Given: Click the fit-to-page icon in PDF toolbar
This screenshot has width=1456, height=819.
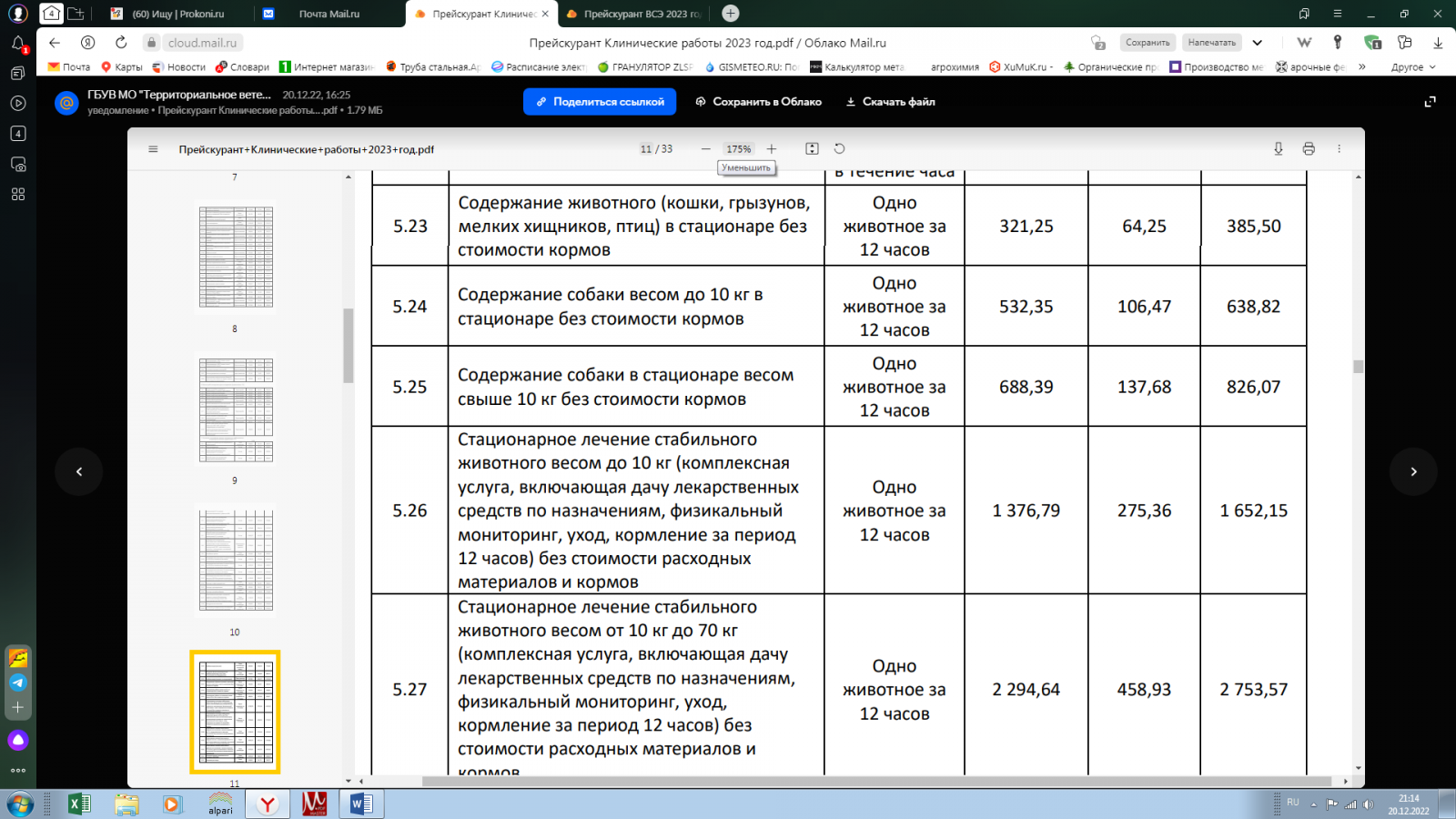Looking at the screenshot, I should click(812, 149).
